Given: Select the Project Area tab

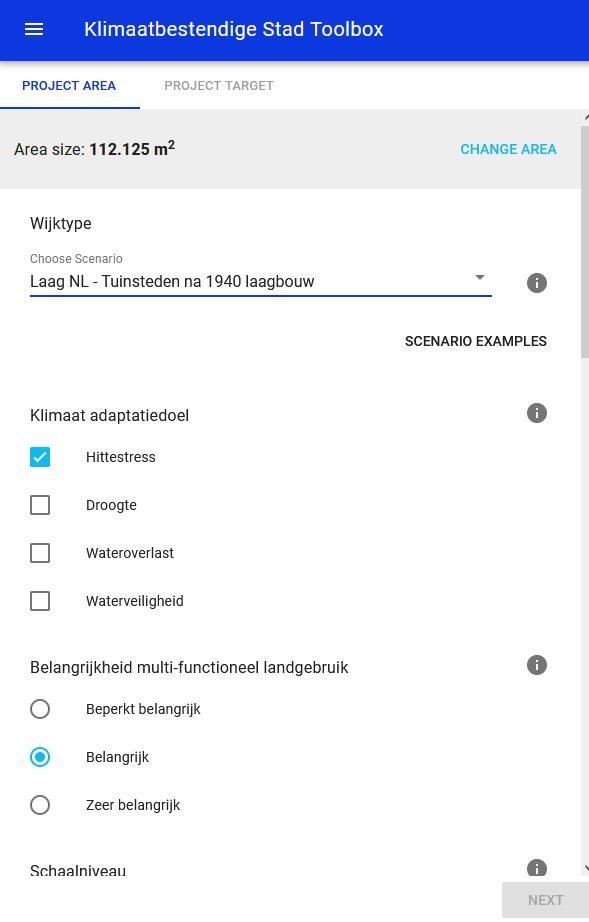Looking at the screenshot, I should click(69, 86).
